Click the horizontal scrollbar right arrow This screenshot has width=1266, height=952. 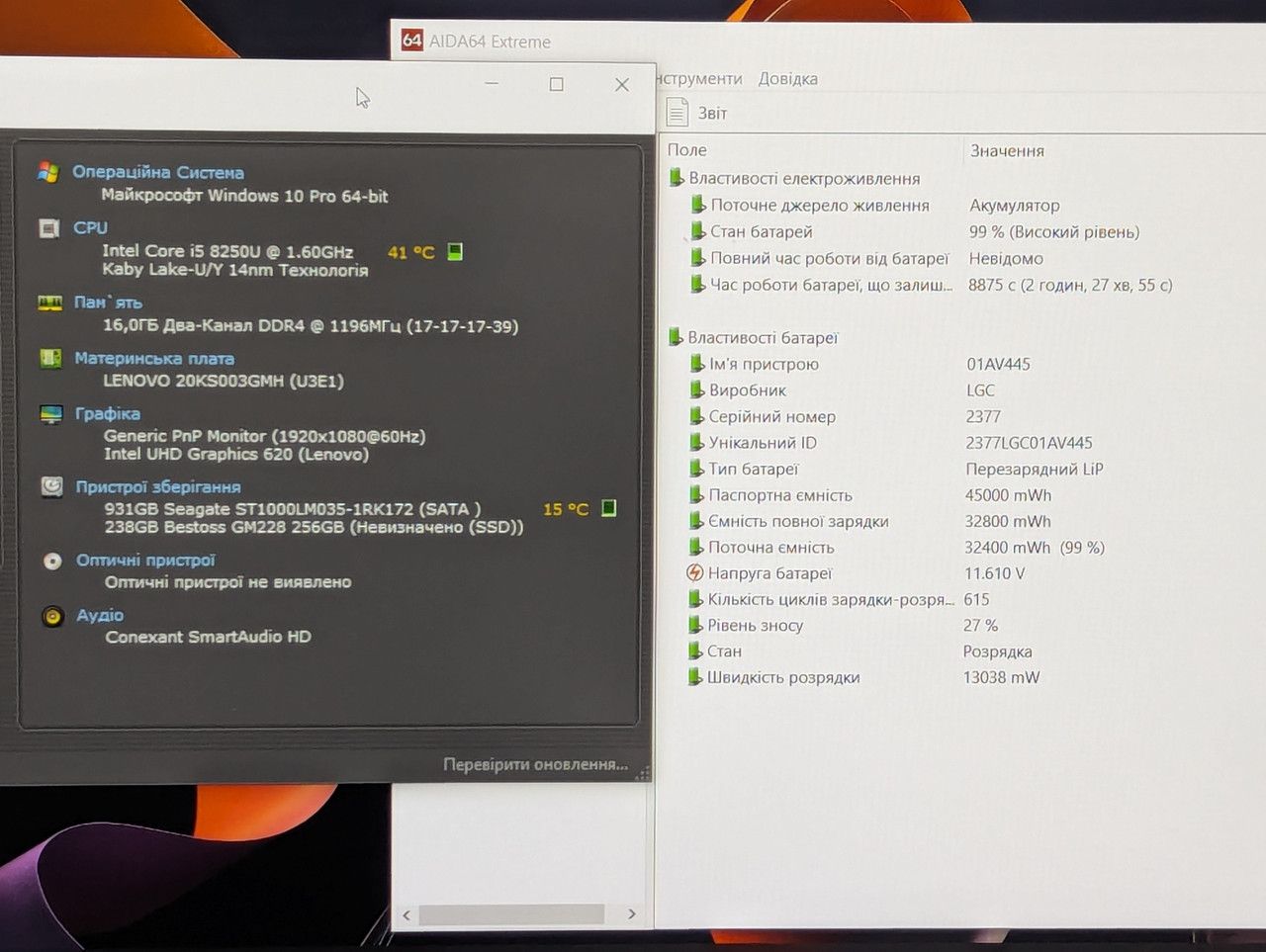pyautogui.click(x=631, y=914)
